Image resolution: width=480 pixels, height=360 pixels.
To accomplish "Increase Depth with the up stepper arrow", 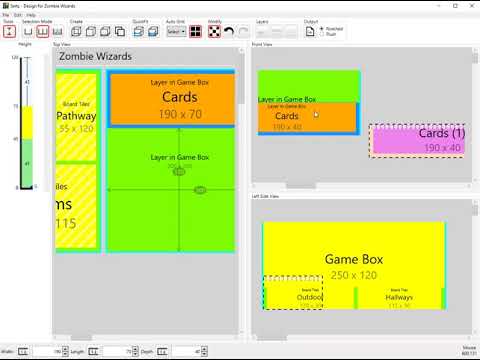I will point(204,349).
